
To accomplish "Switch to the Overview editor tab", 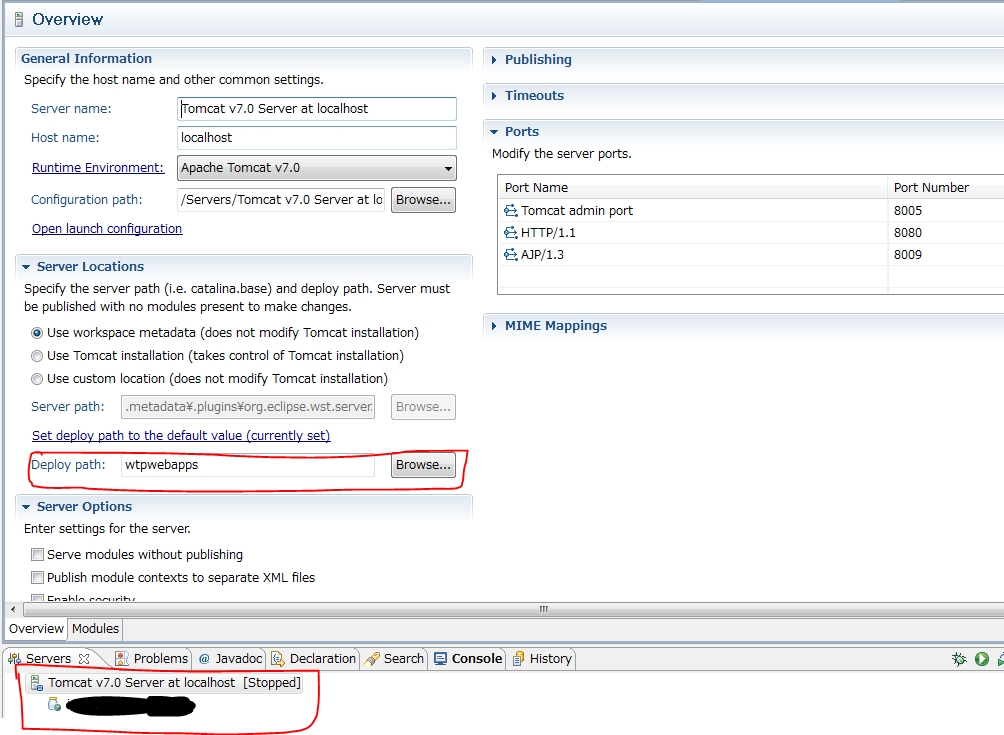I will click(36, 629).
